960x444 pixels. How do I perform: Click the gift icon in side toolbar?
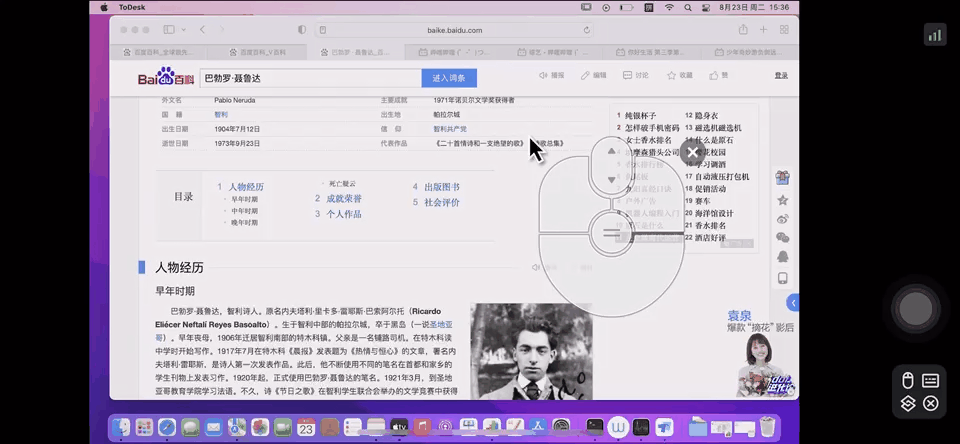pos(782,178)
